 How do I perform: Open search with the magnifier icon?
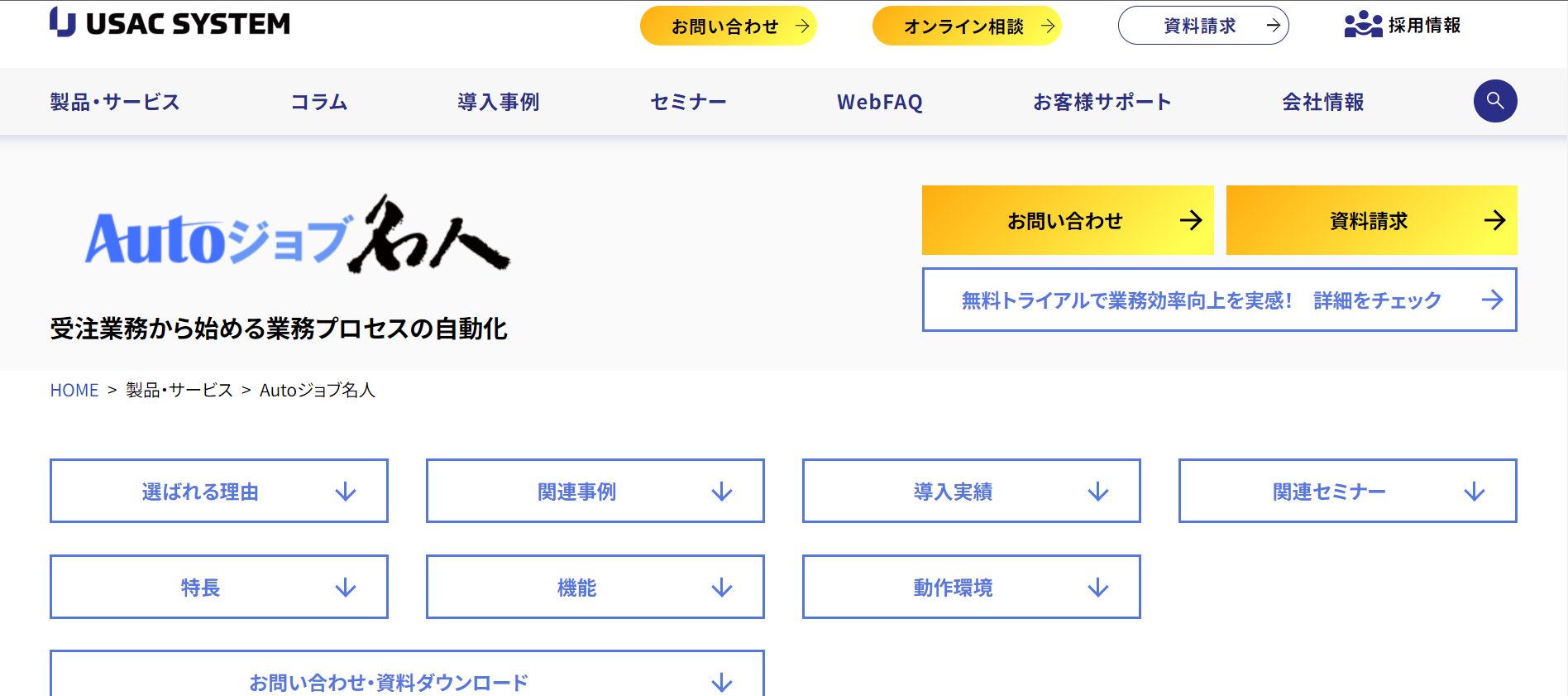click(x=1495, y=101)
